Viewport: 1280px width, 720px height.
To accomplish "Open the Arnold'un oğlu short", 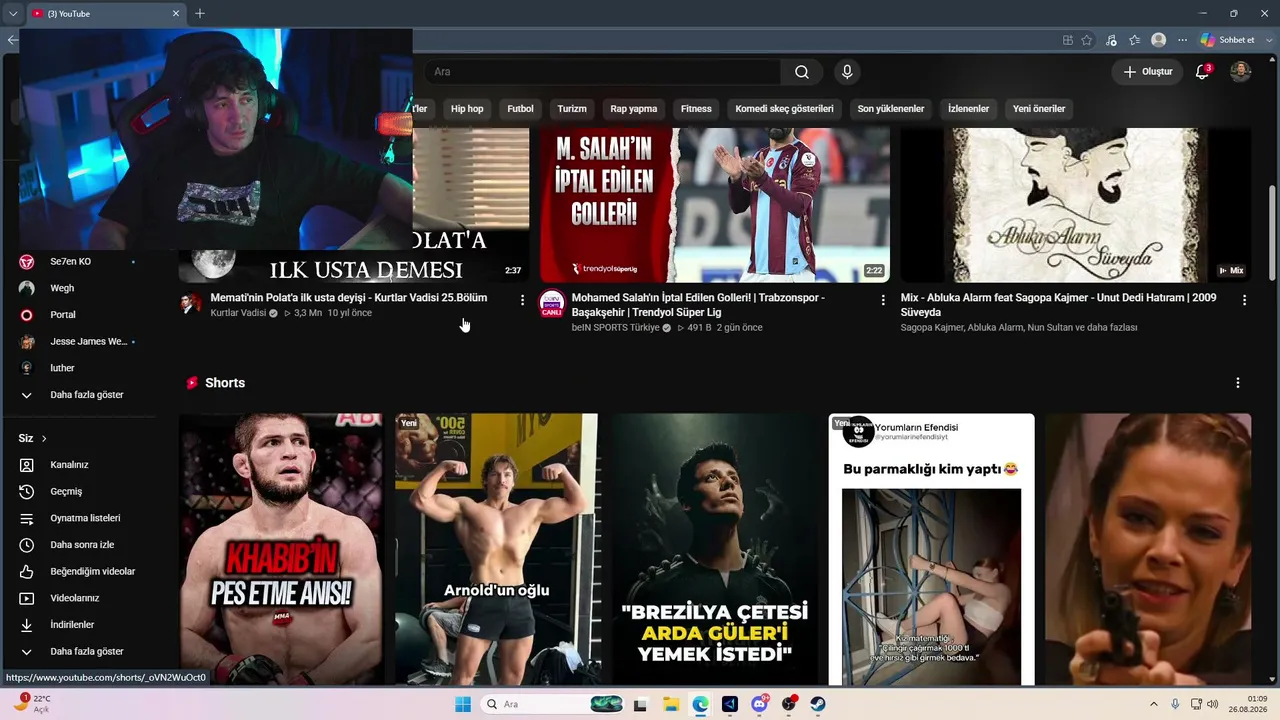I will coord(497,549).
